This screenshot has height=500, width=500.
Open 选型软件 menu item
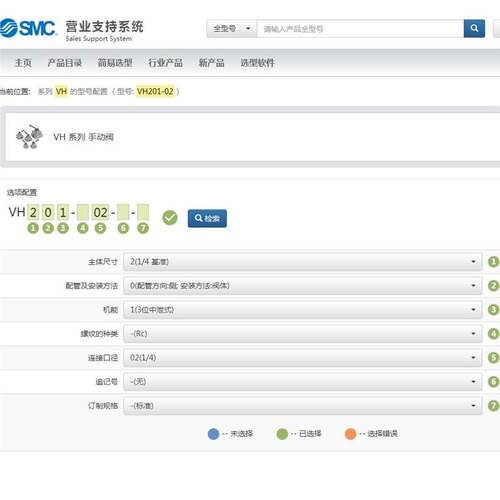point(258,63)
